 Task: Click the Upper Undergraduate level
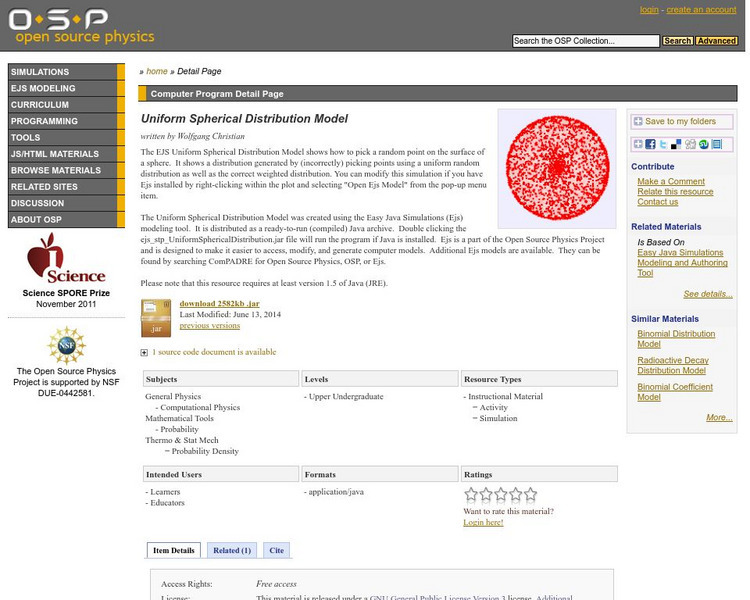click(346, 396)
